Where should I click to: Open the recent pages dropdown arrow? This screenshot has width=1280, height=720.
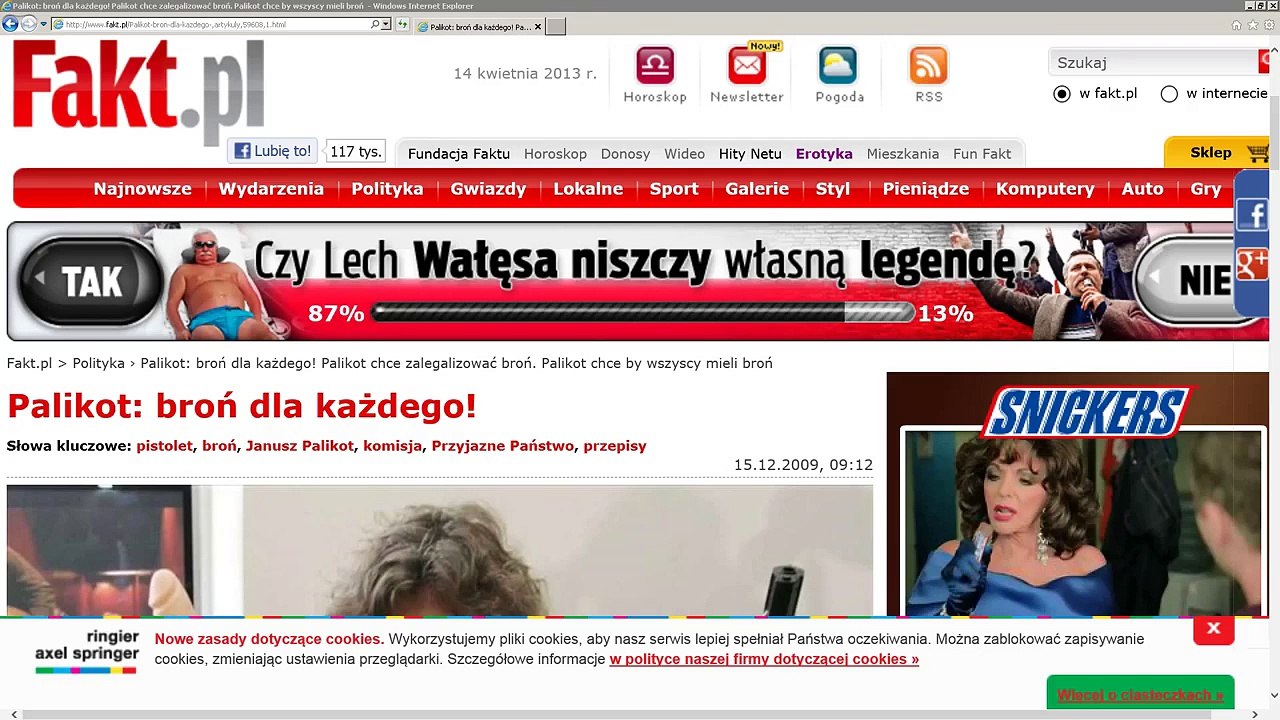[x=43, y=24]
